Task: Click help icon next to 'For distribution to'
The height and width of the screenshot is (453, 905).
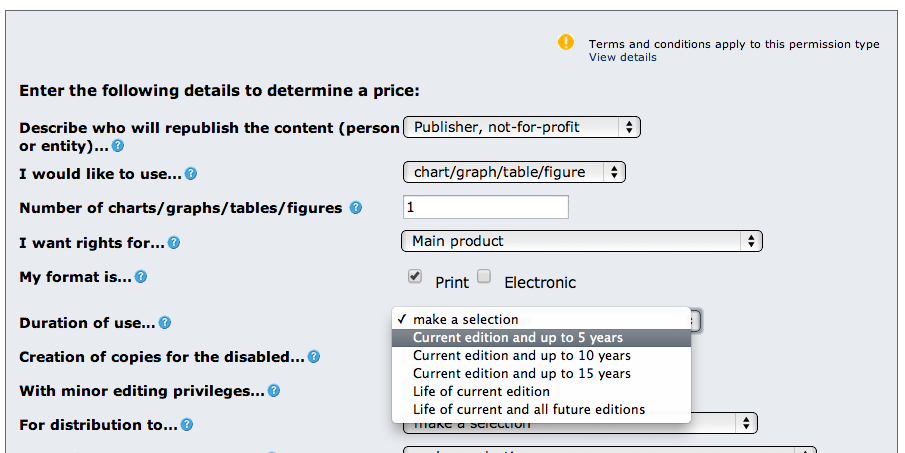Action: click(186, 425)
